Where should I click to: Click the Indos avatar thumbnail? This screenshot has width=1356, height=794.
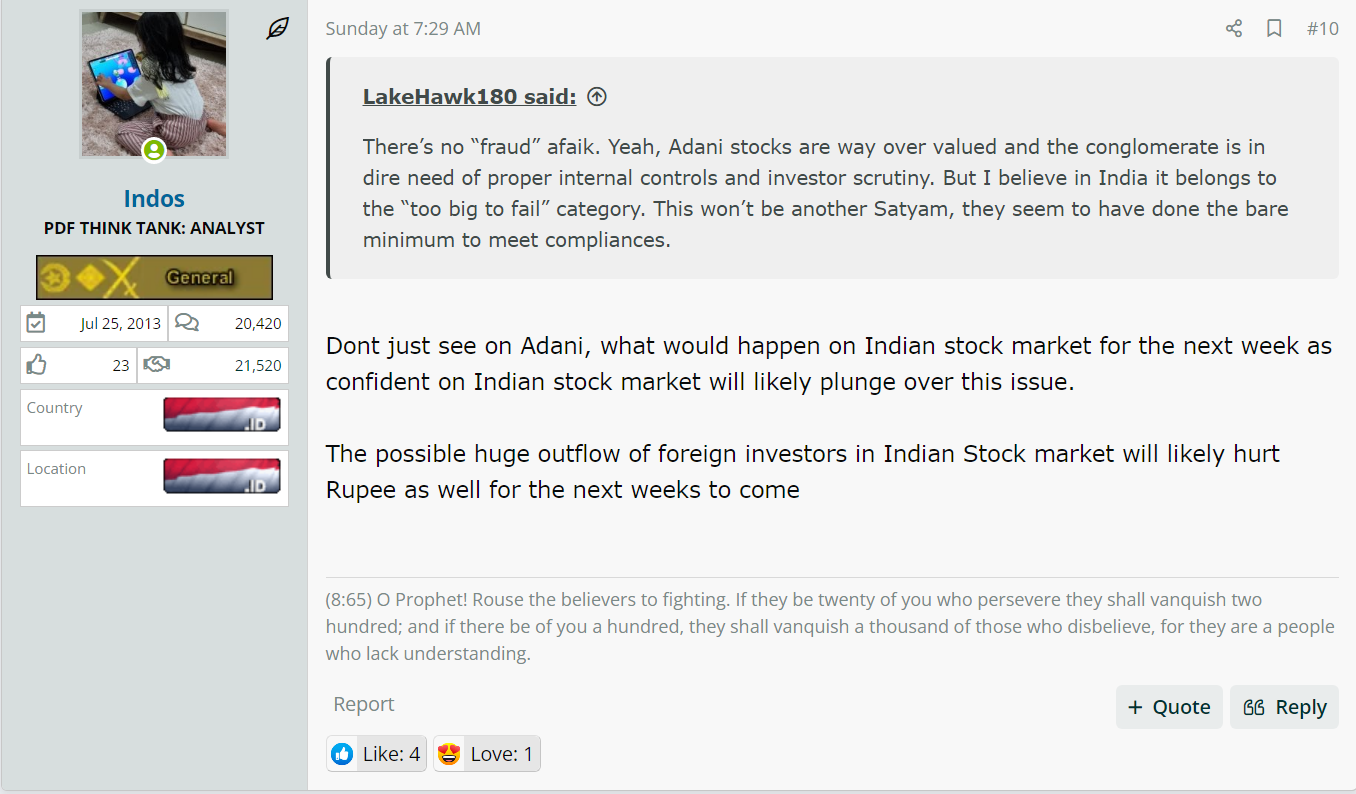click(154, 84)
